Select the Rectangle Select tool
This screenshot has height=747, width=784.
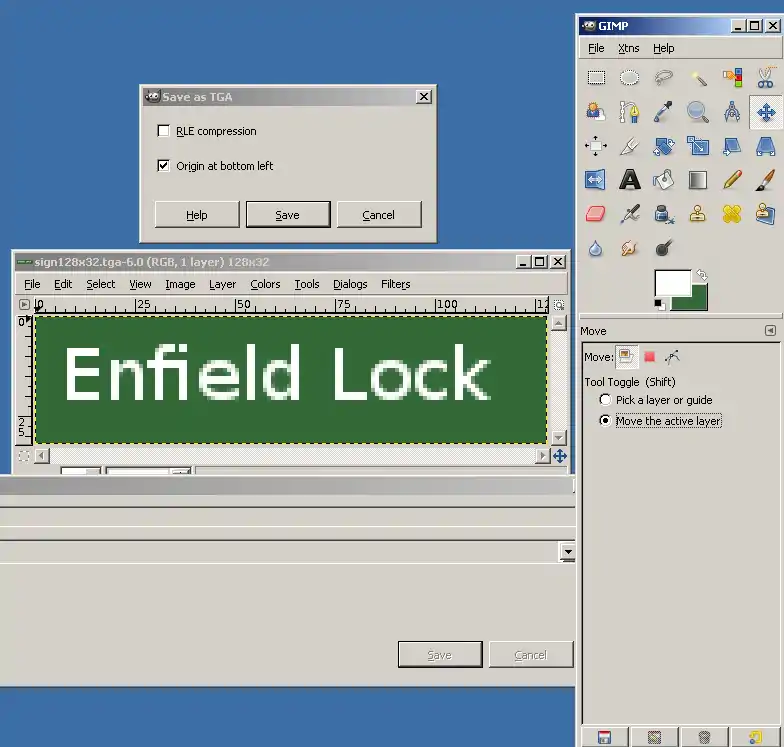(x=596, y=78)
